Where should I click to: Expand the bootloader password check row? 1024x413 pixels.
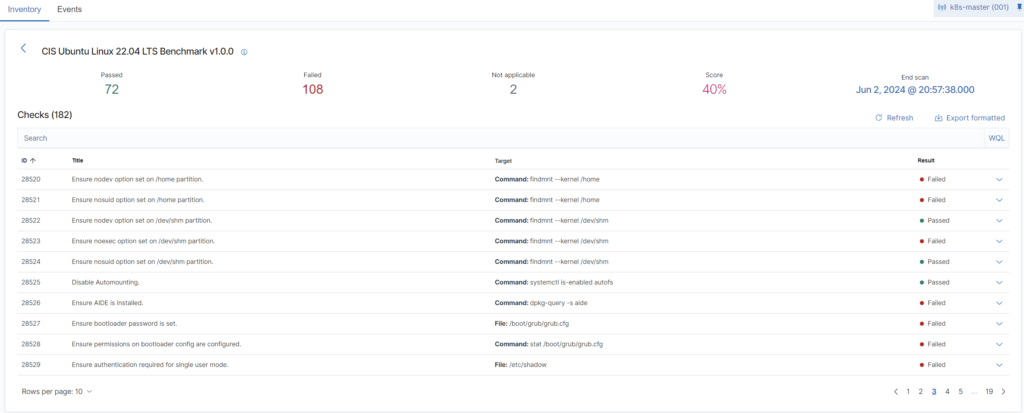[997, 324]
